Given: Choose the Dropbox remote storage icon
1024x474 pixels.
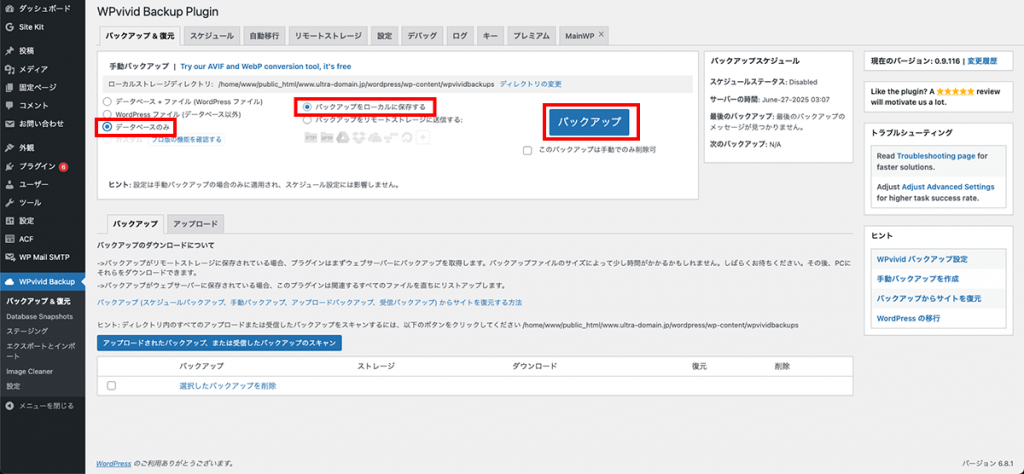Looking at the screenshot, I should click(359, 135).
